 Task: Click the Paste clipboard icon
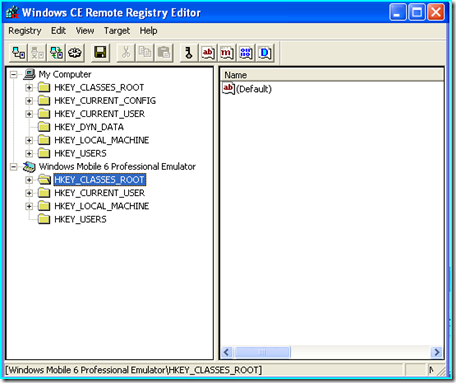coord(164,53)
